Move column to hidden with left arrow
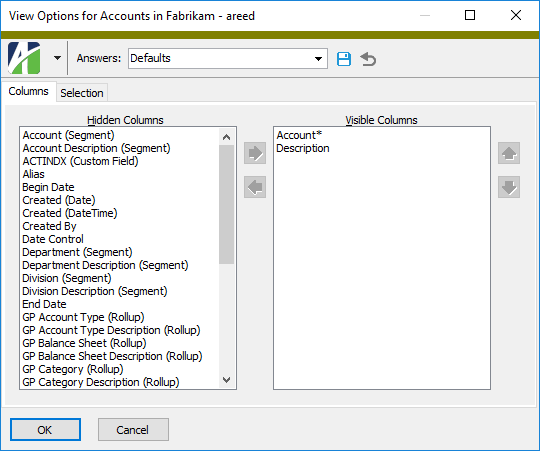Image resolution: width=540 pixels, height=451 pixels. [255, 187]
